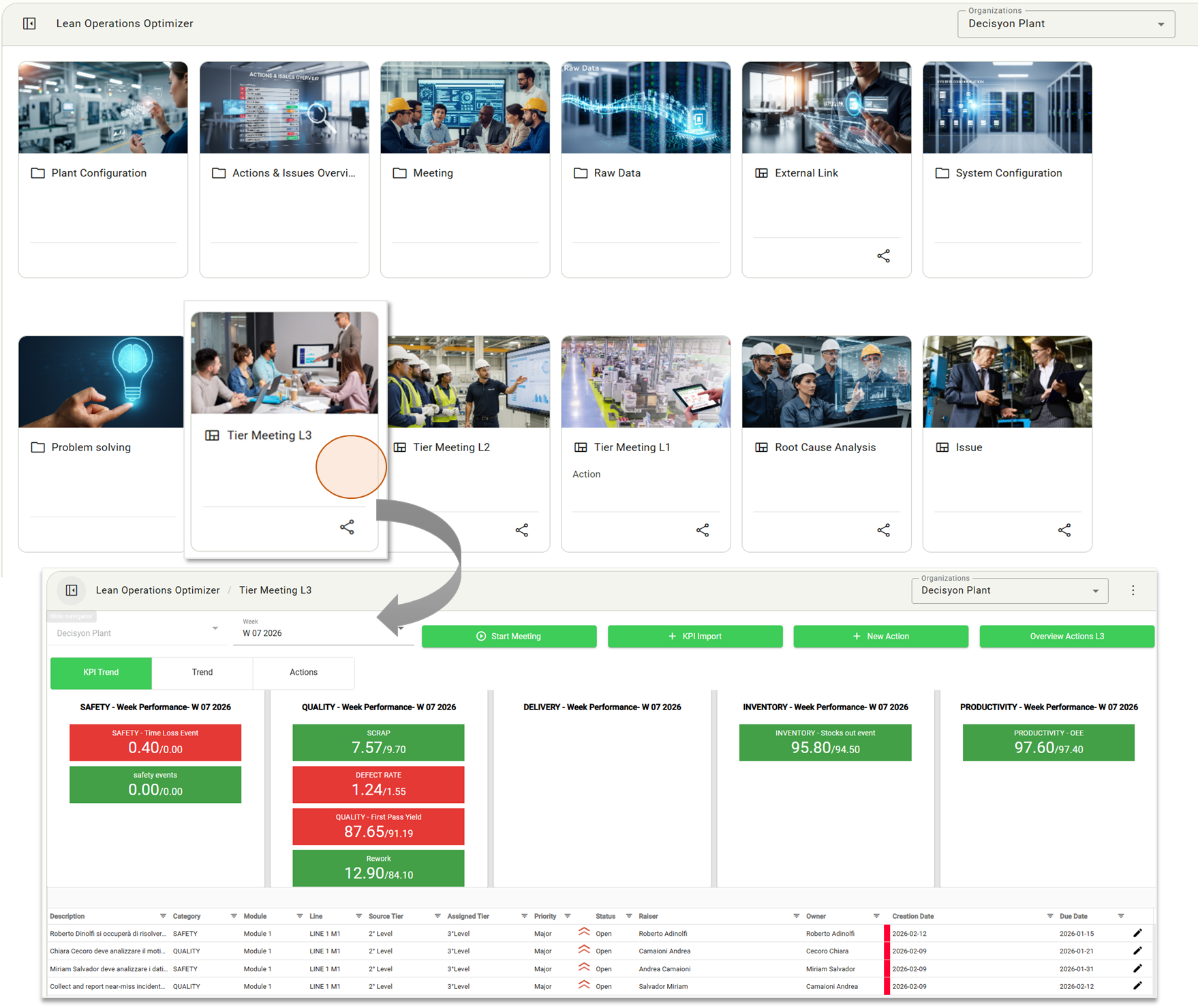
Task: Edit the Roberto Dinolfi action row pencil
Action: click(1137, 933)
